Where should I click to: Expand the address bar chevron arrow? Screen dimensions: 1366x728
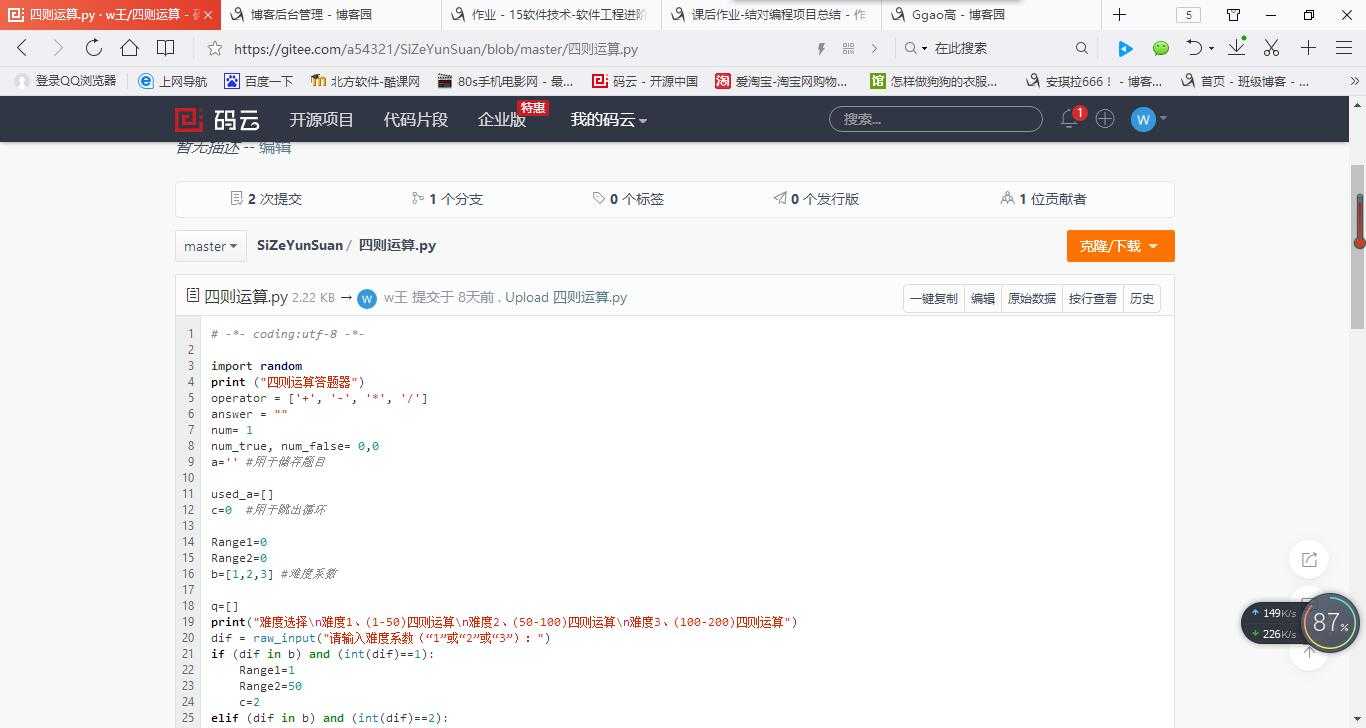point(874,48)
